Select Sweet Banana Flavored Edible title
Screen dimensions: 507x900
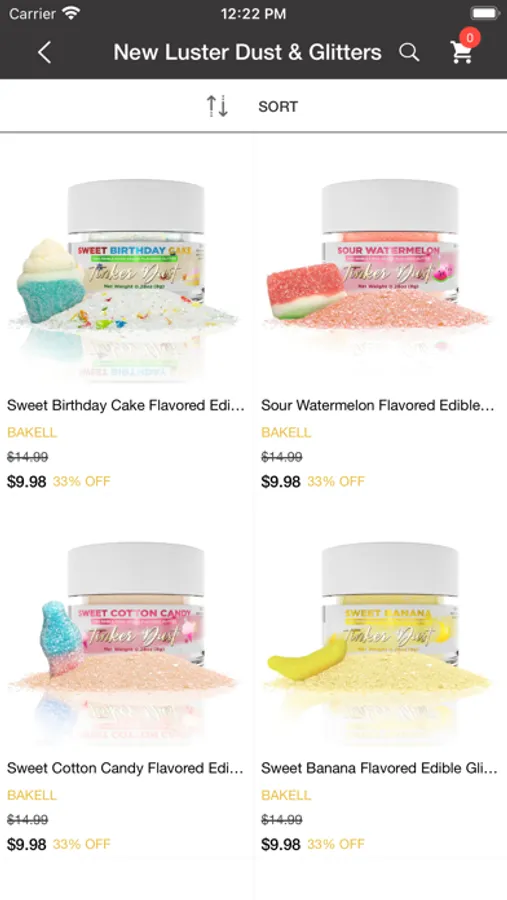click(379, 768)
